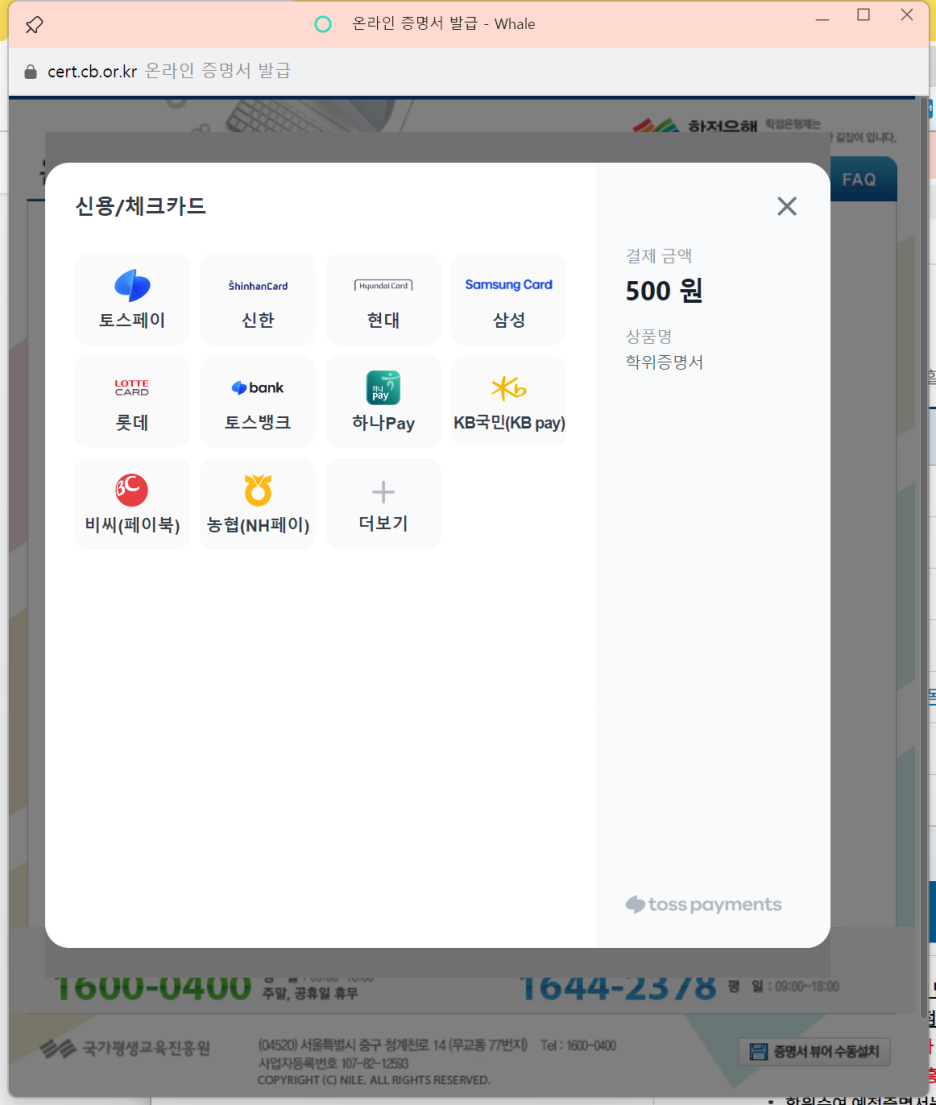Click the 국가평생교육진흥원 footer logo
Screen dimensions: 936x1105
coord(125,1049)
